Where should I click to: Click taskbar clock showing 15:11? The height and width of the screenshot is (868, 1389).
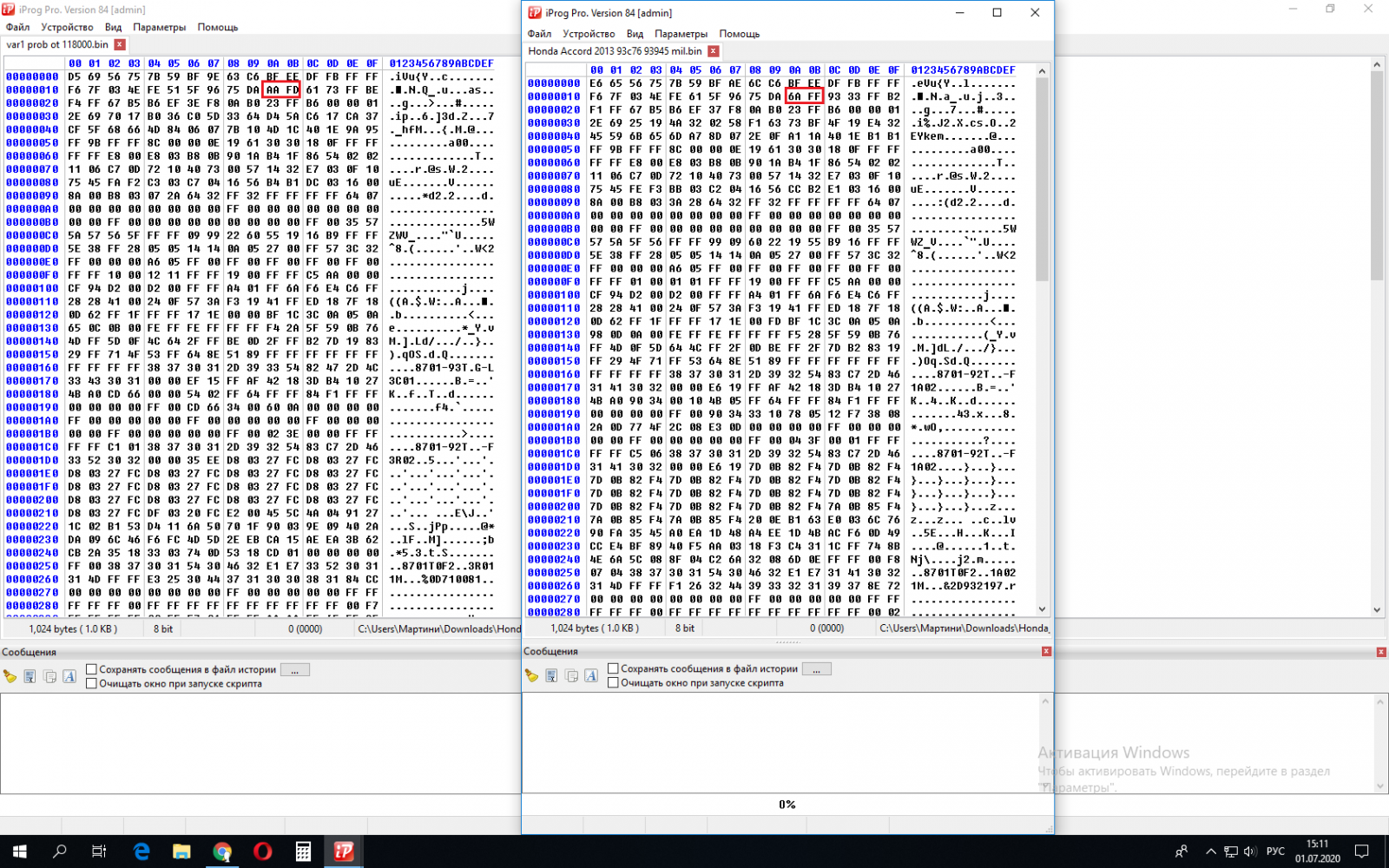click(x=1318, y=851)
